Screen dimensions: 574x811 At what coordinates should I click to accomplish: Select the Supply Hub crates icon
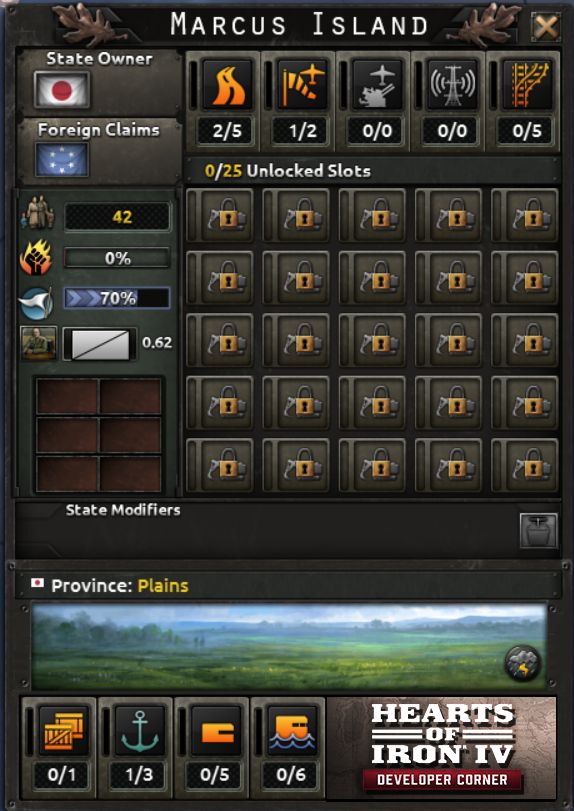click(x=63, y=731)
